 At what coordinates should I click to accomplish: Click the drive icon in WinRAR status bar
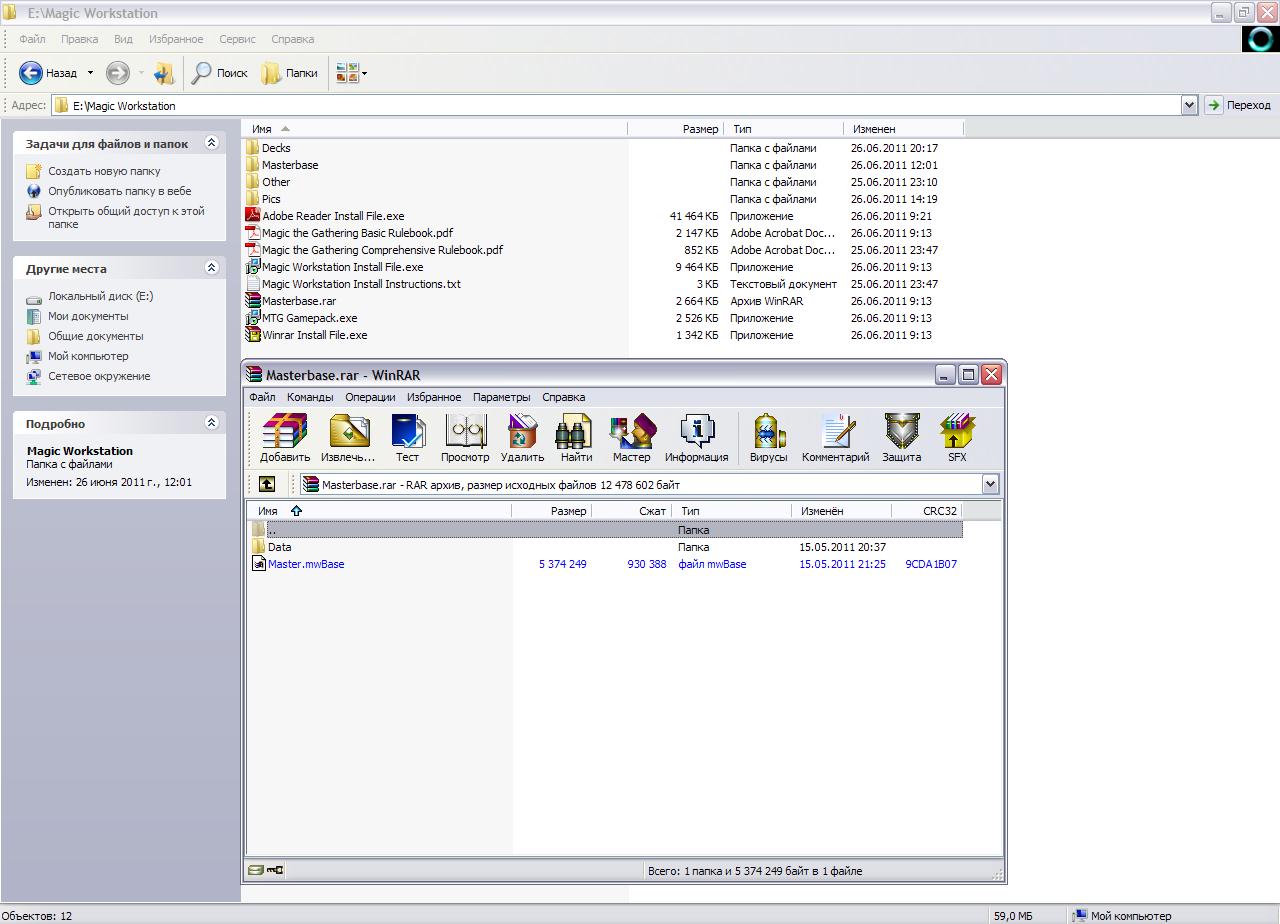point(256,870)
